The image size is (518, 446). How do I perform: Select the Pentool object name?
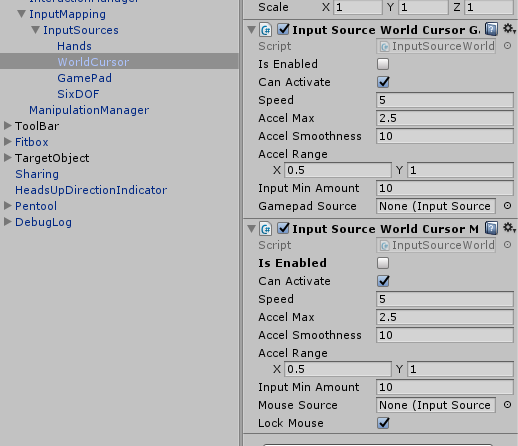click(x=36, y=206)
